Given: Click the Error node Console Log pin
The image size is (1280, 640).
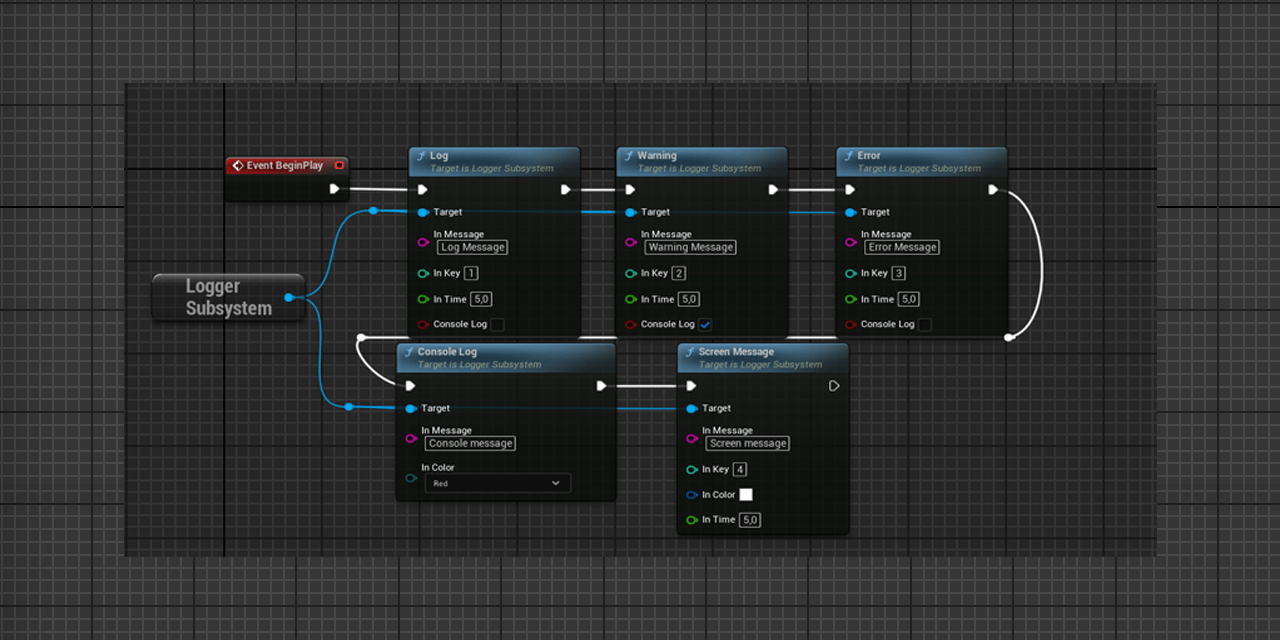Looking at the screenshot, I should (851, 324).
